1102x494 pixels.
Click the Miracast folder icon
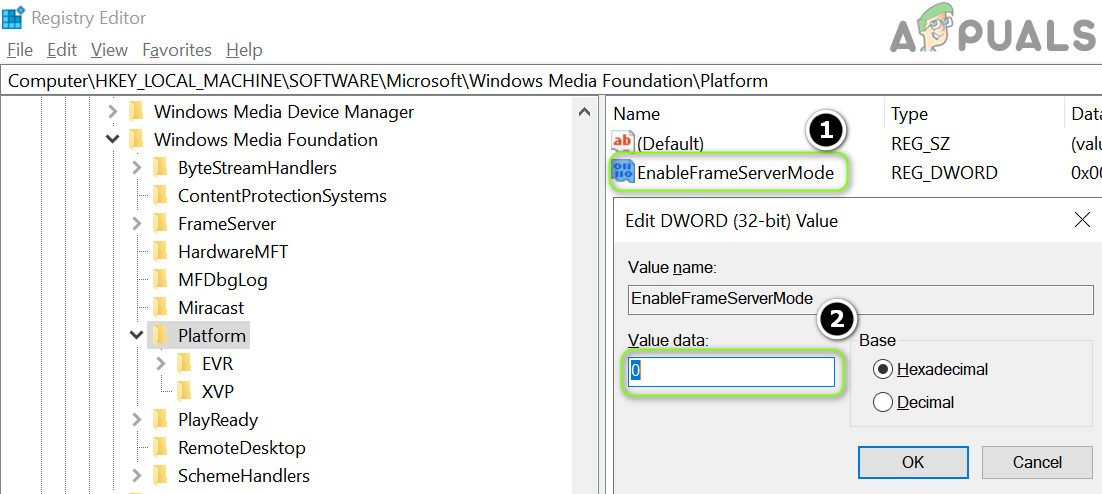coord(160,308)
